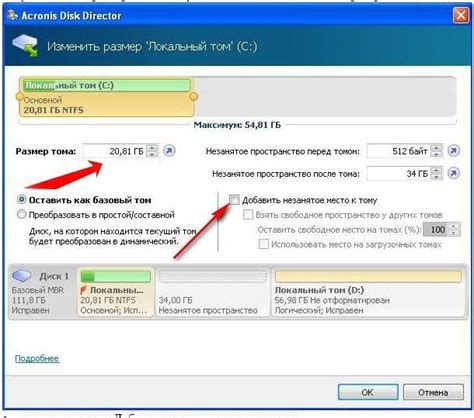Image resolution: width=474 pixels, height=418 pixels.
Task: Click the Диск 1 drive icon
Action: tap(22, 276)
